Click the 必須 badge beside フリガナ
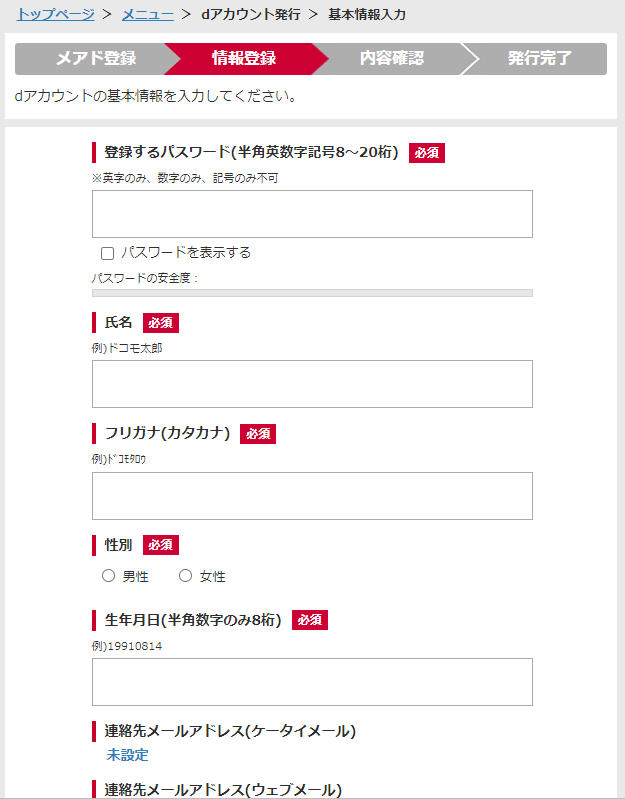625x799 pixels. 258,434
